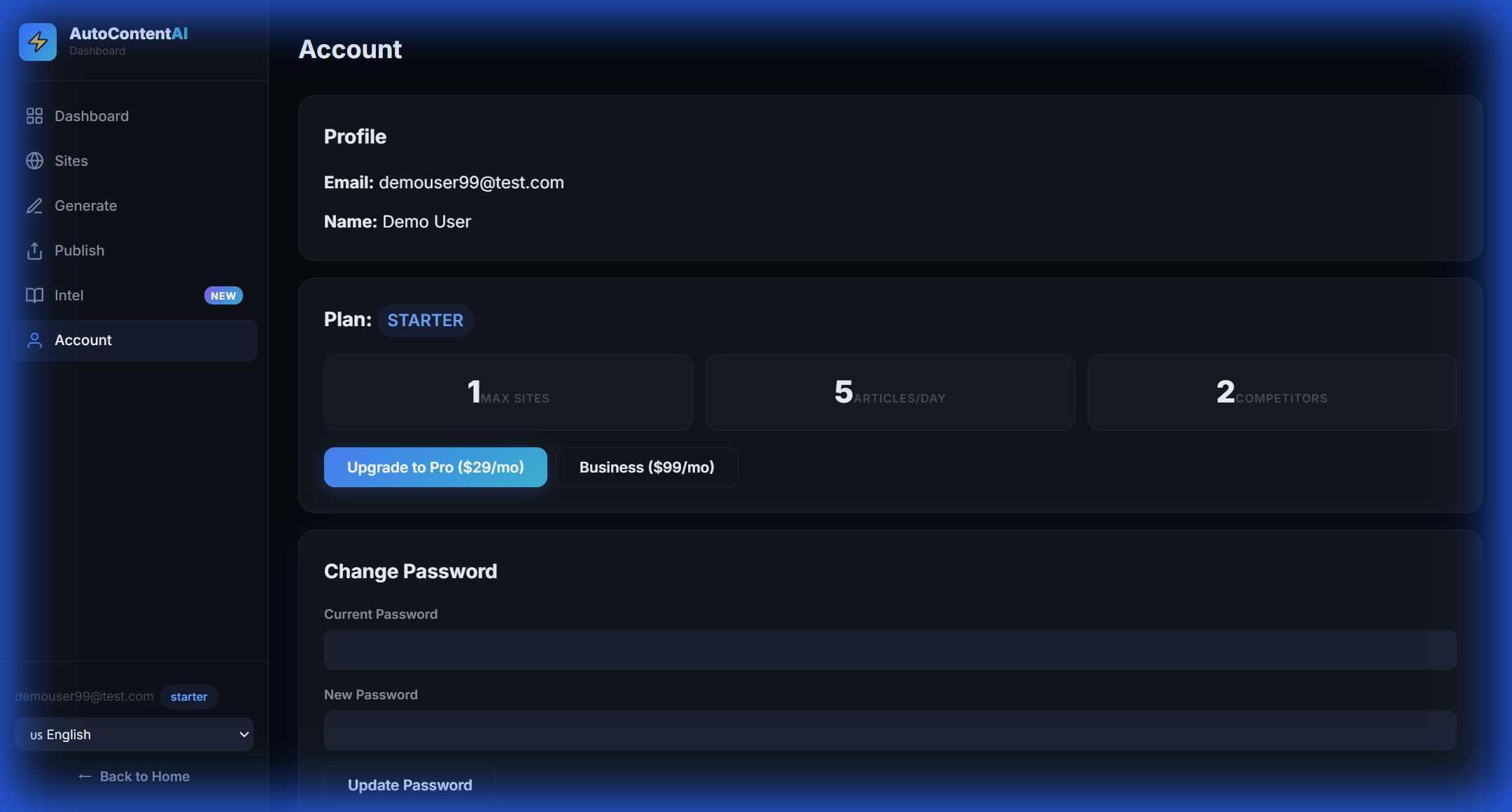
Task: Open the Sites section from the sidebar
Action: (x=71, y=160)
